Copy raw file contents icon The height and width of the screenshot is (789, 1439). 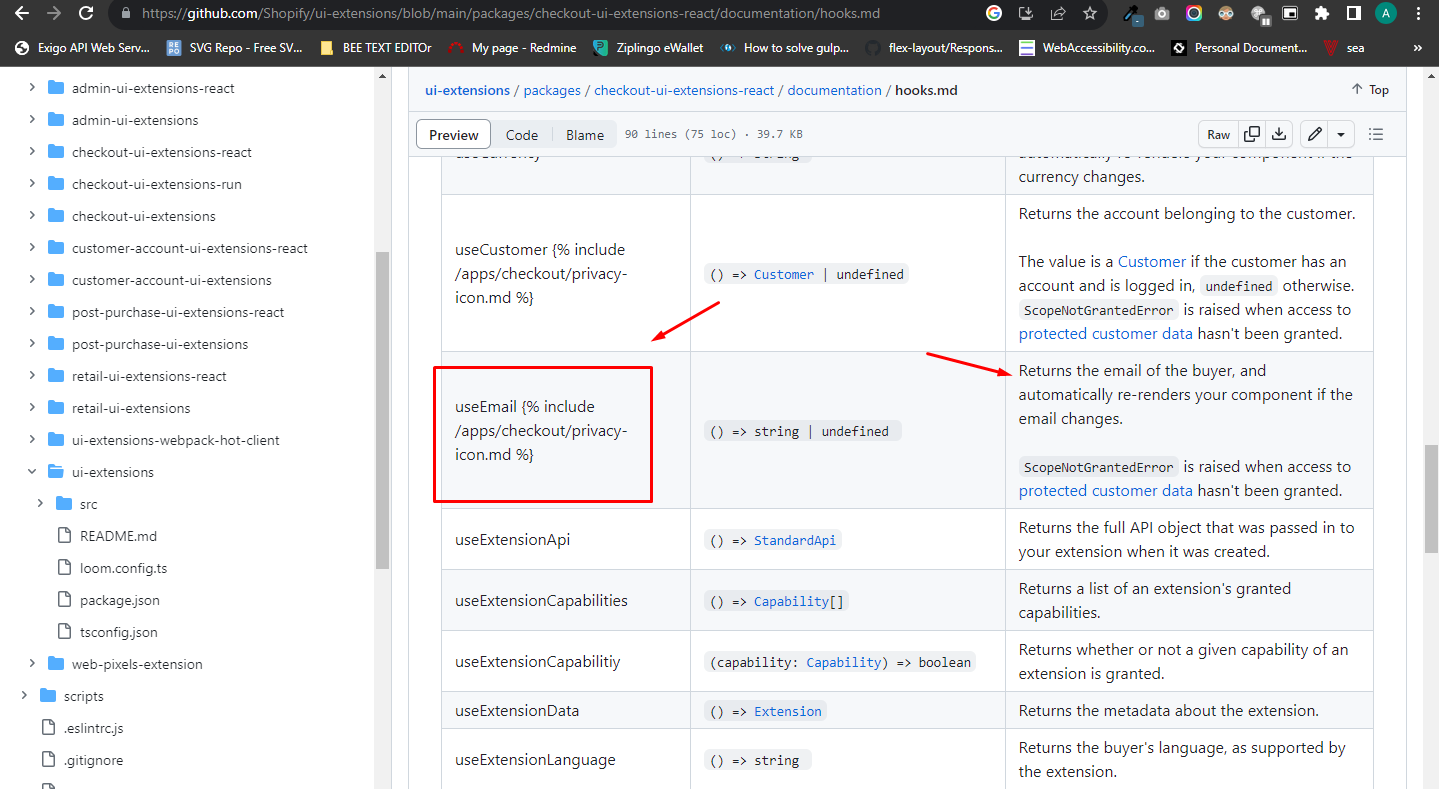point(1252,134)
